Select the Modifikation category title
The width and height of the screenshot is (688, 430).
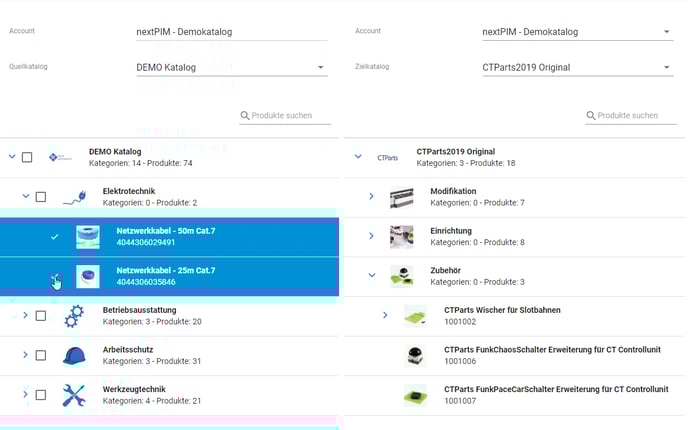tap(453, 191)
